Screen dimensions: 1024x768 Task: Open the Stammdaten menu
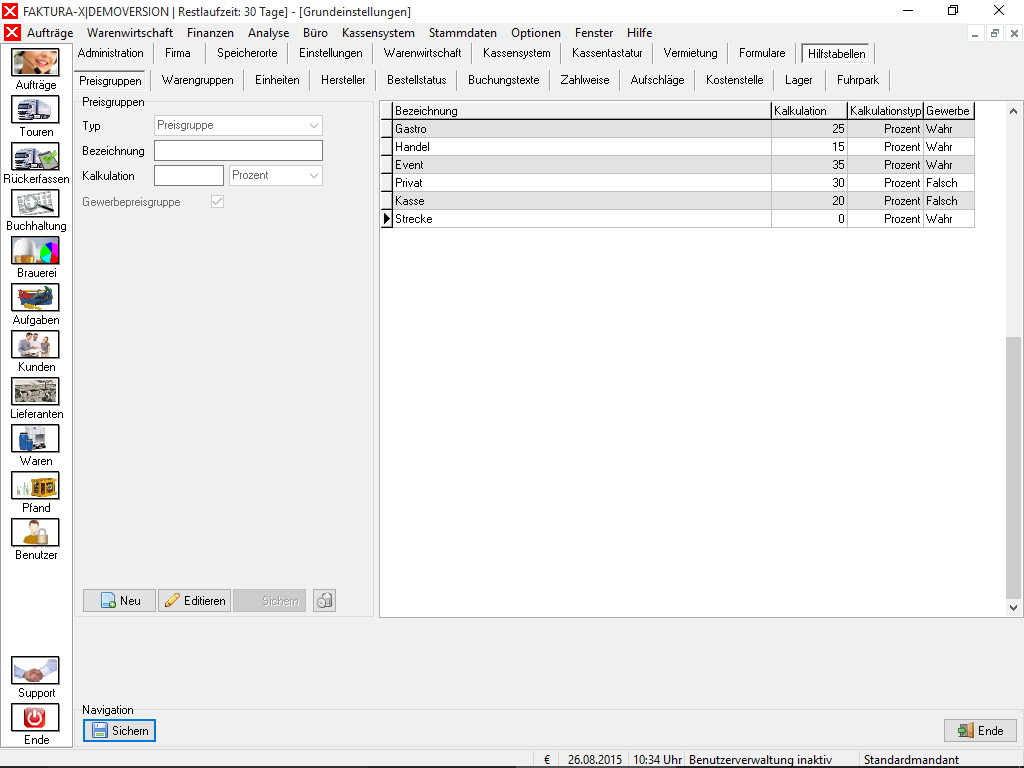(462, 33)
